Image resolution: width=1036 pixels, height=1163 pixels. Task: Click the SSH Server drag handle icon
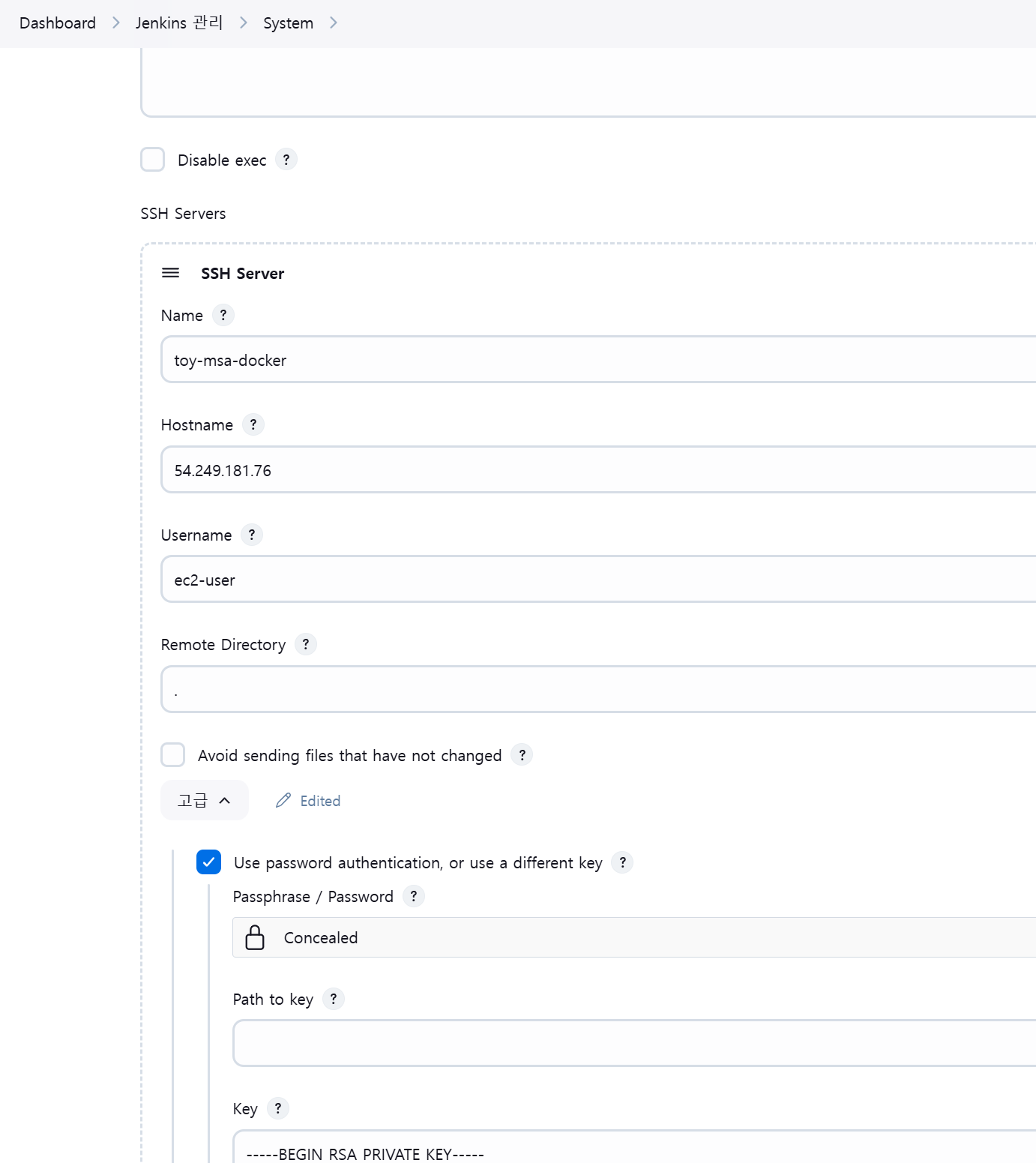171,273
